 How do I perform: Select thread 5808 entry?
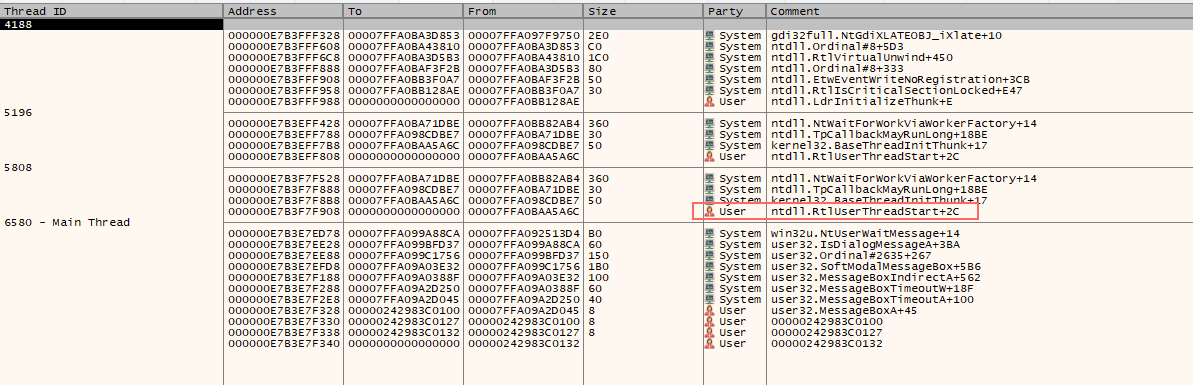tap(18, 167)
